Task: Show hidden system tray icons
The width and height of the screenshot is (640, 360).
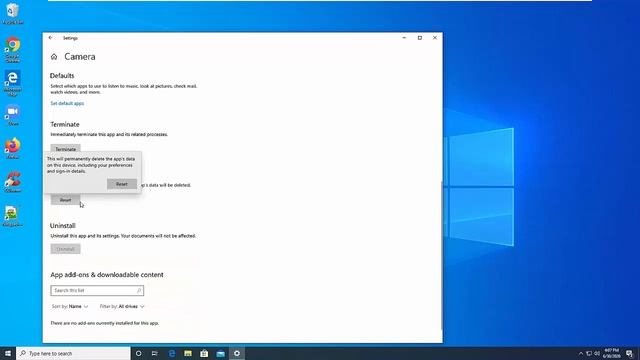Action: (581, 353)
